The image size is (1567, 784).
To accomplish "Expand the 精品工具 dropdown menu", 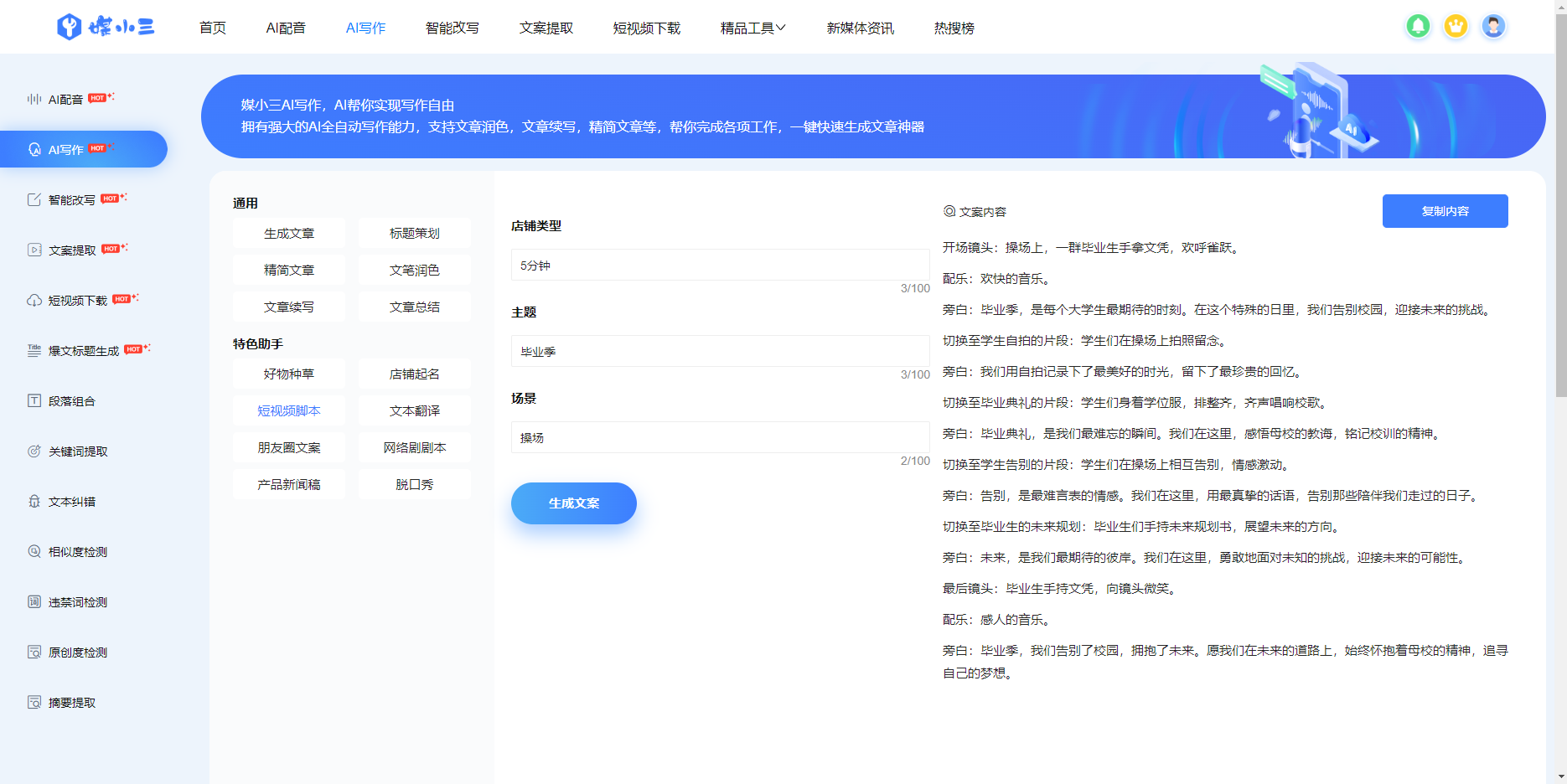I will coord(752,28).
